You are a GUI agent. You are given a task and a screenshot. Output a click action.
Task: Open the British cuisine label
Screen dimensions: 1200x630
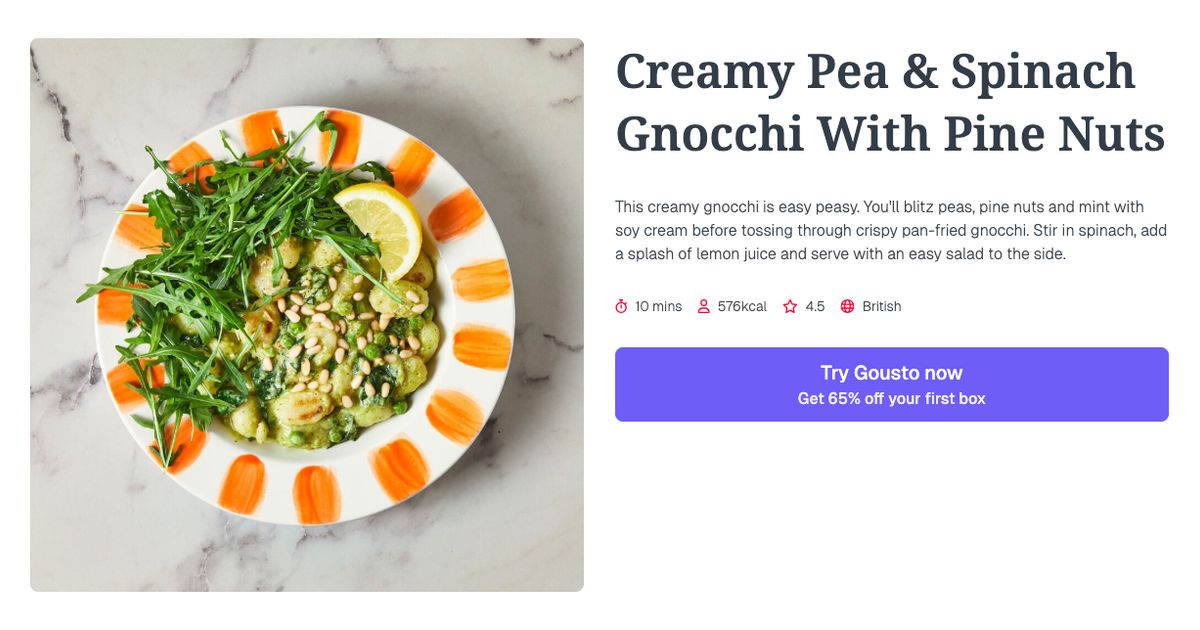point(882,306)
